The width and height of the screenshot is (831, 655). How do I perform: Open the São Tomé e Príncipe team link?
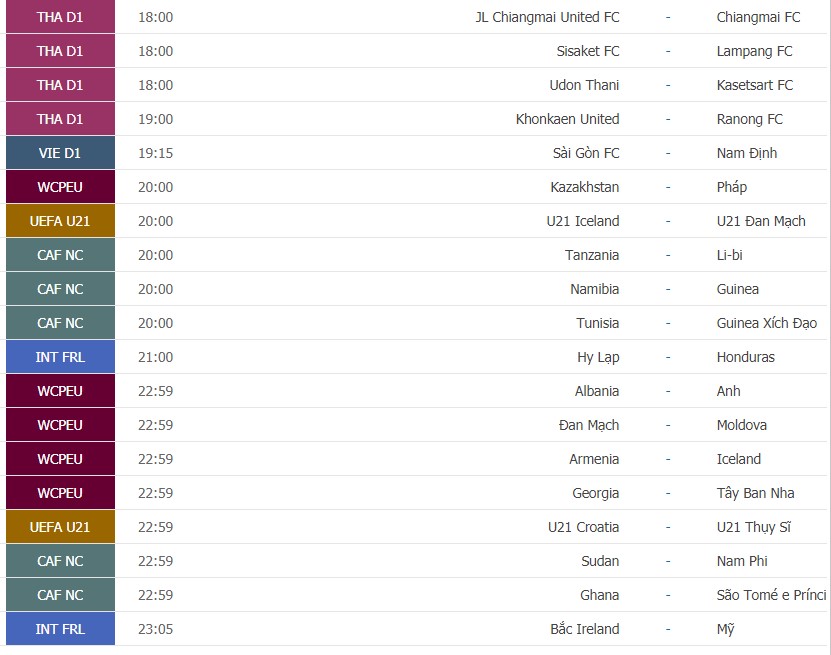(x=771, y=595)
